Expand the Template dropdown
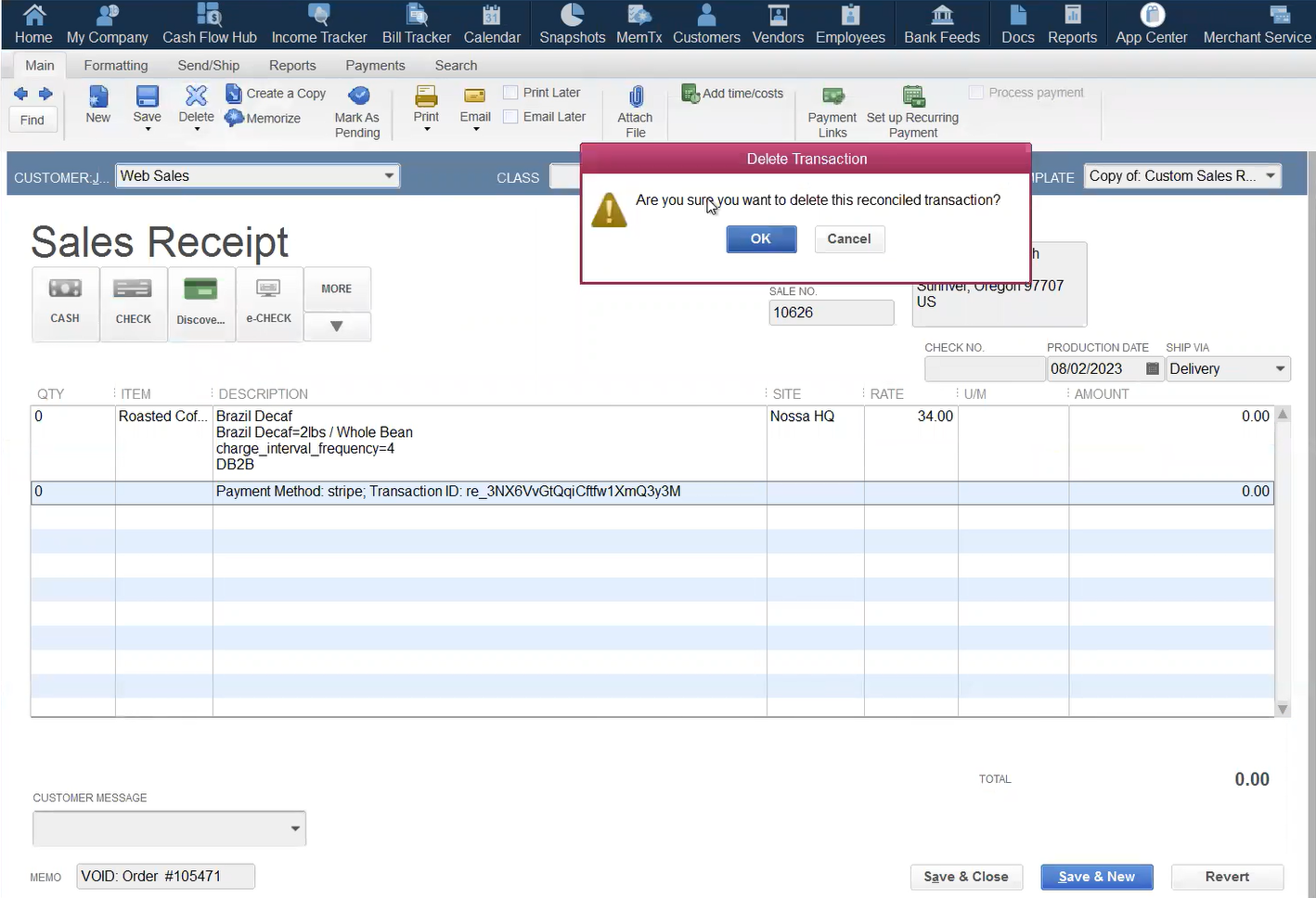This screenshot has width=1316, height=898. point(1271,175)
